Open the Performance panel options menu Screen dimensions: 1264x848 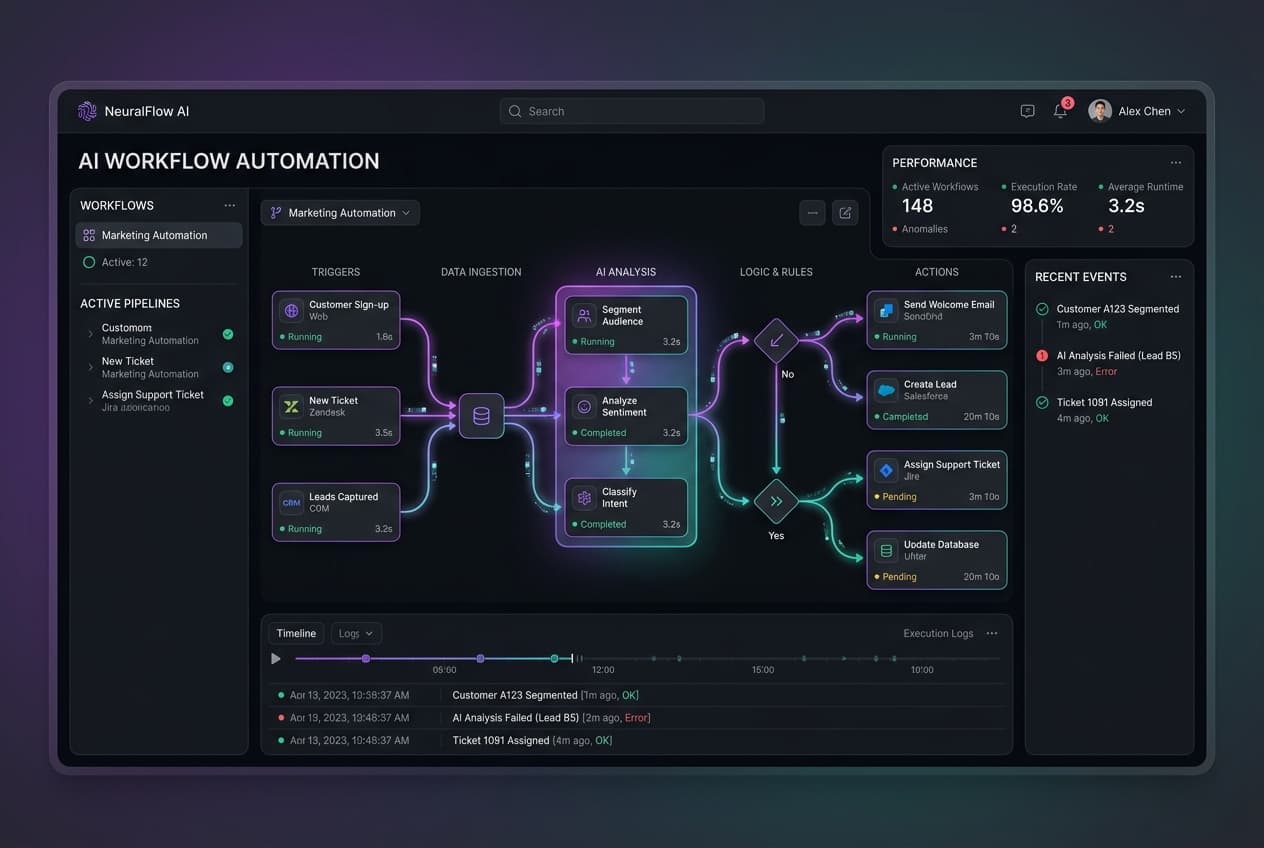click(x=1176, y=162)
